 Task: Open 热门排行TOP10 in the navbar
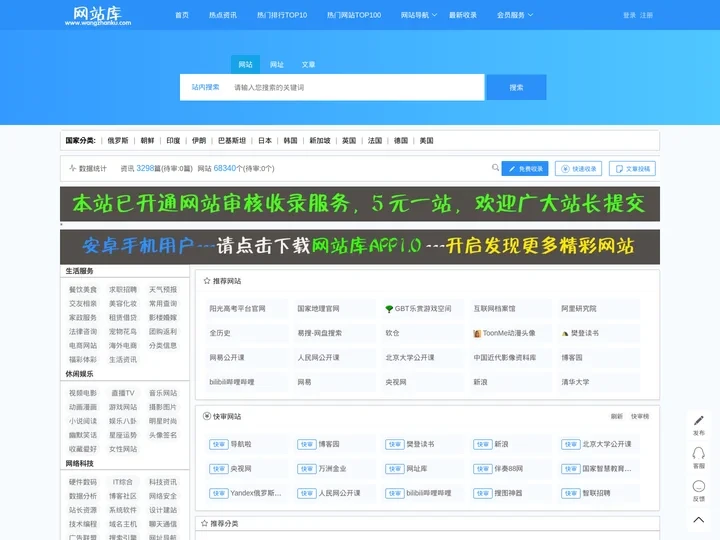coord(282,15)
